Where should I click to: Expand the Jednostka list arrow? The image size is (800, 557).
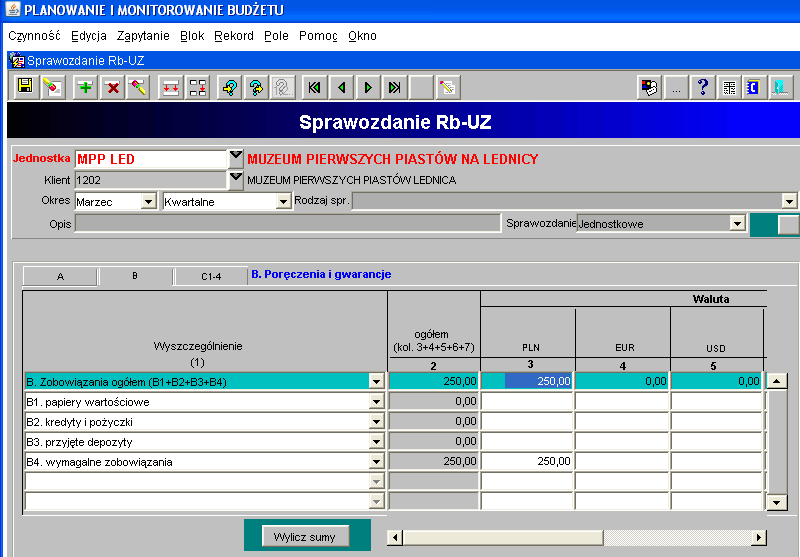pos(236,159)
